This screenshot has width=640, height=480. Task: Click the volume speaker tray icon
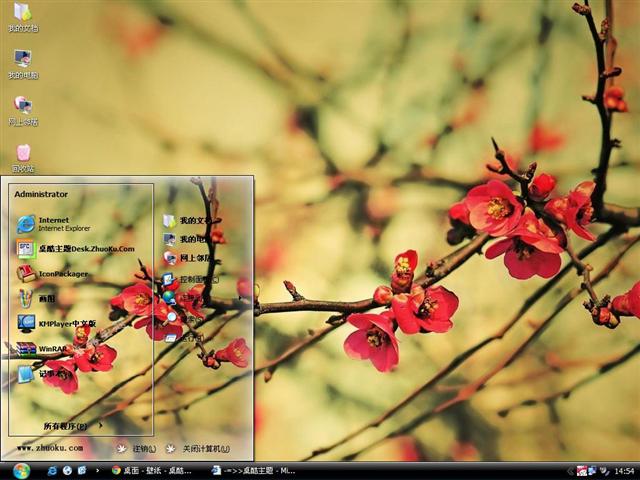tap(604, 471)
